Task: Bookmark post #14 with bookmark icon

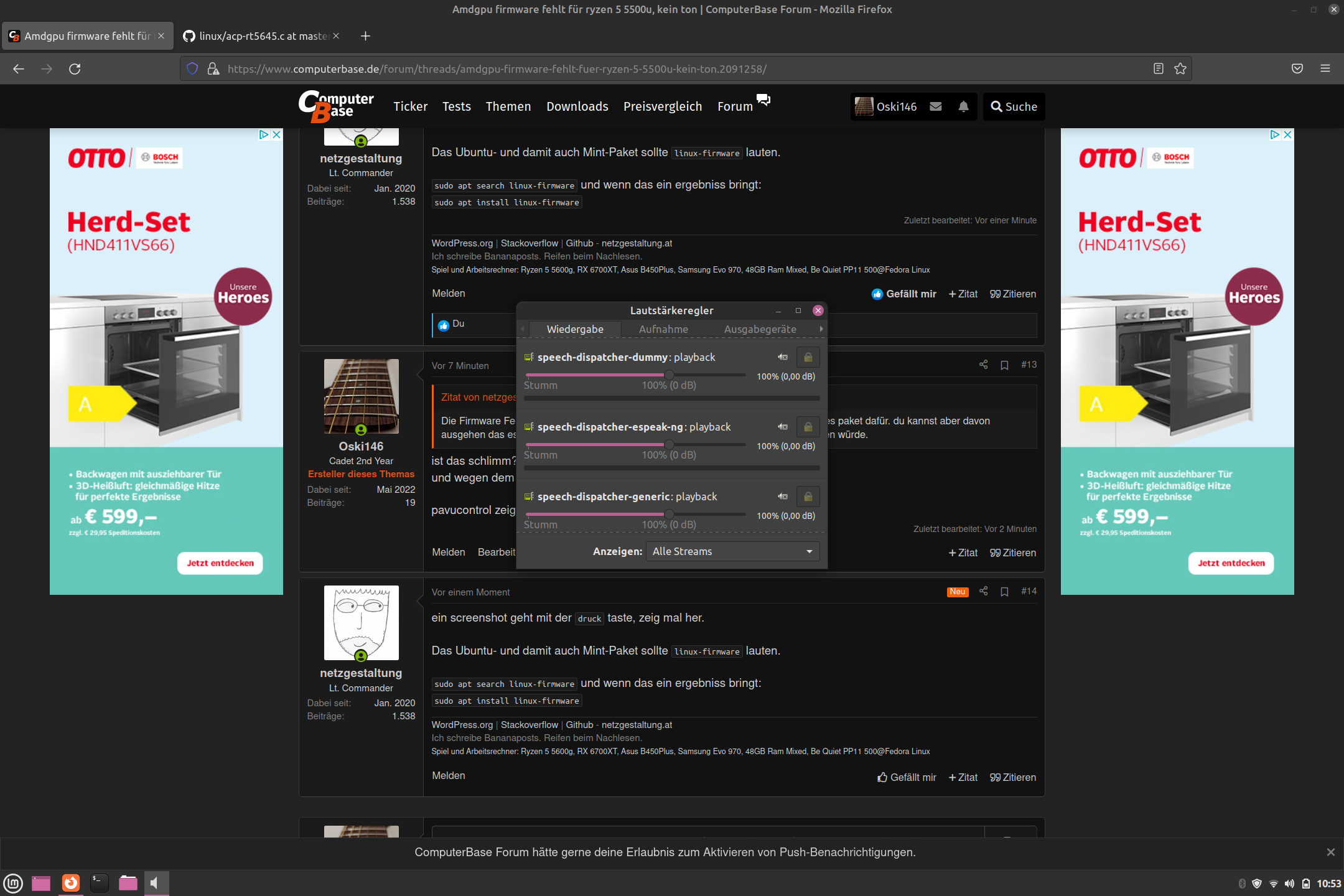Action: pyautogui.click(x=1004, y=592)
